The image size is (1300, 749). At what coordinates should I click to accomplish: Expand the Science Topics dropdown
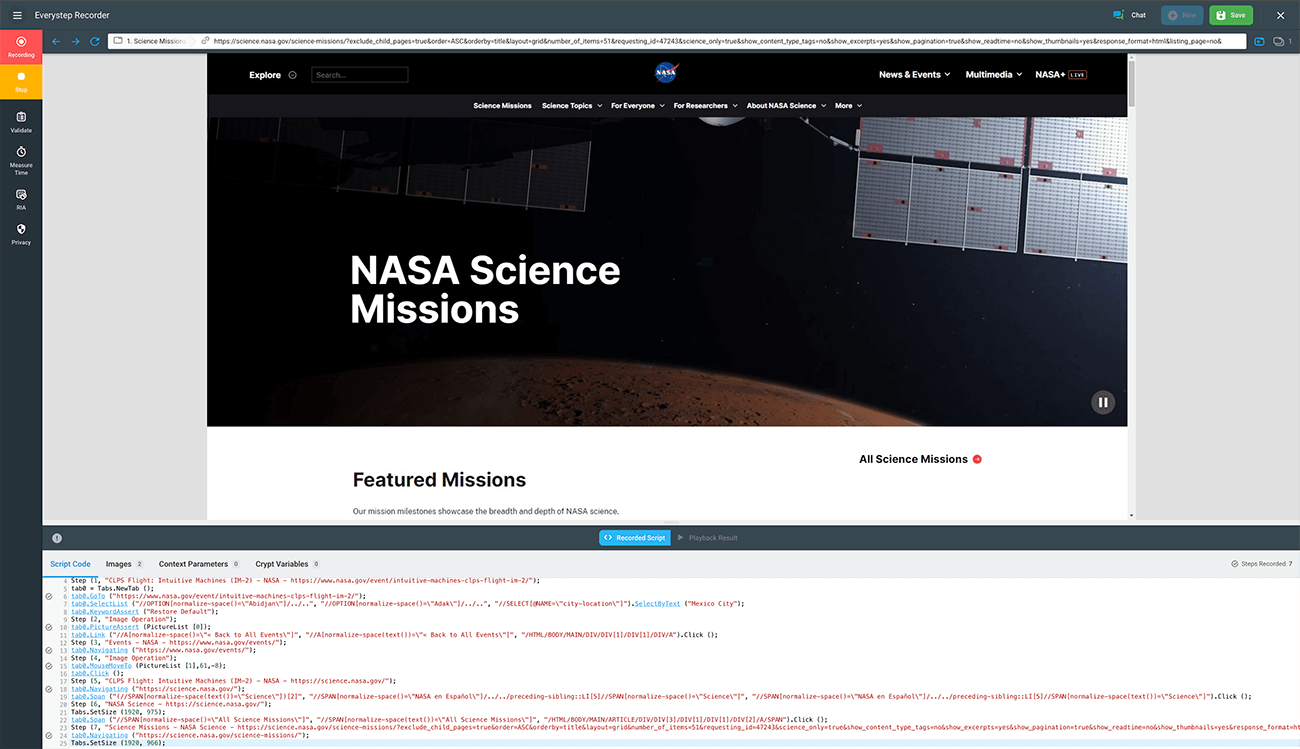(572, 105)
